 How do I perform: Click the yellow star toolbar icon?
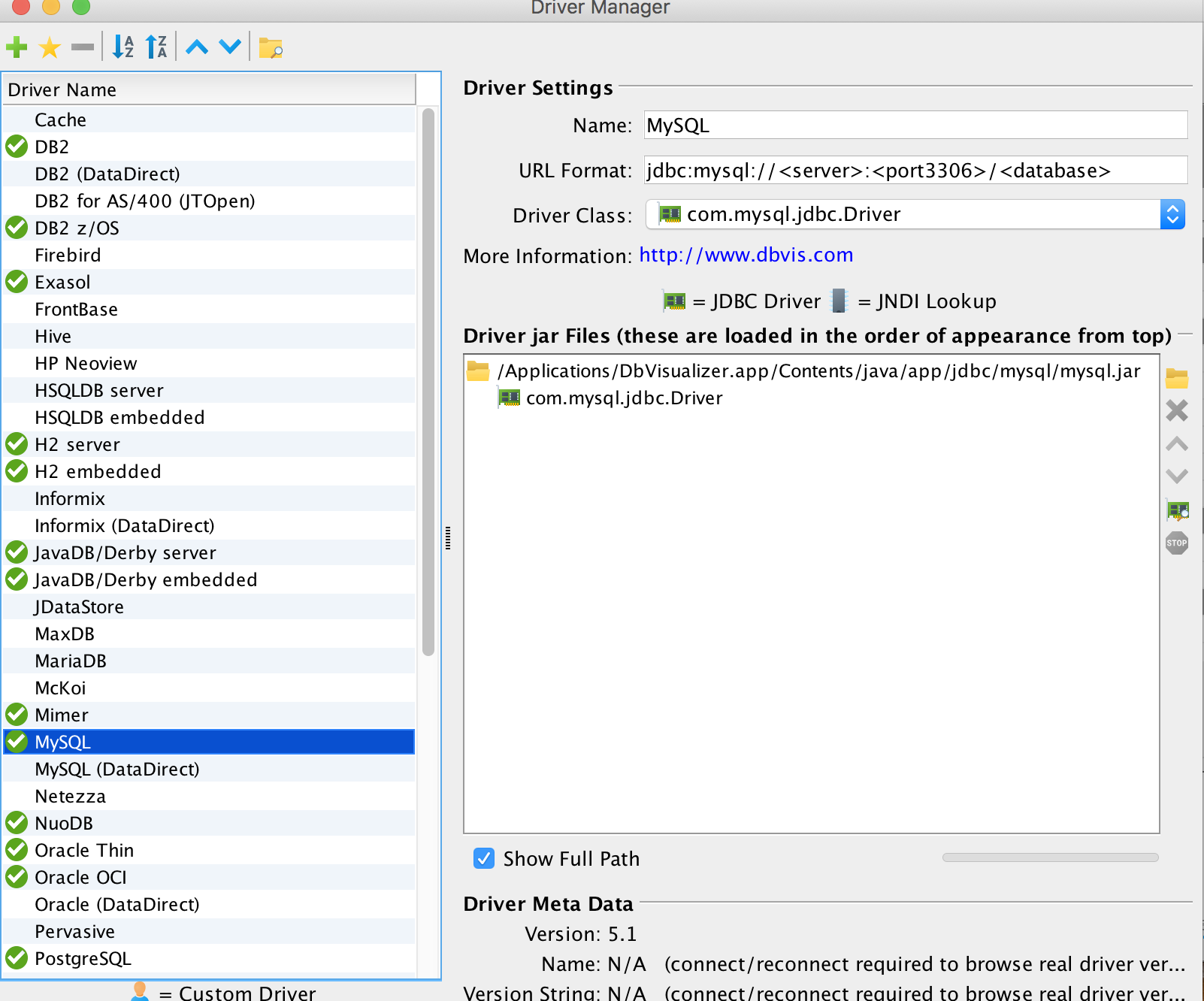point(50,48)
